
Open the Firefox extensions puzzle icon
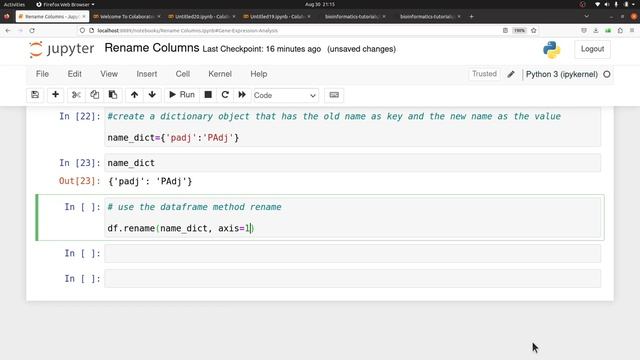point(620,31)
